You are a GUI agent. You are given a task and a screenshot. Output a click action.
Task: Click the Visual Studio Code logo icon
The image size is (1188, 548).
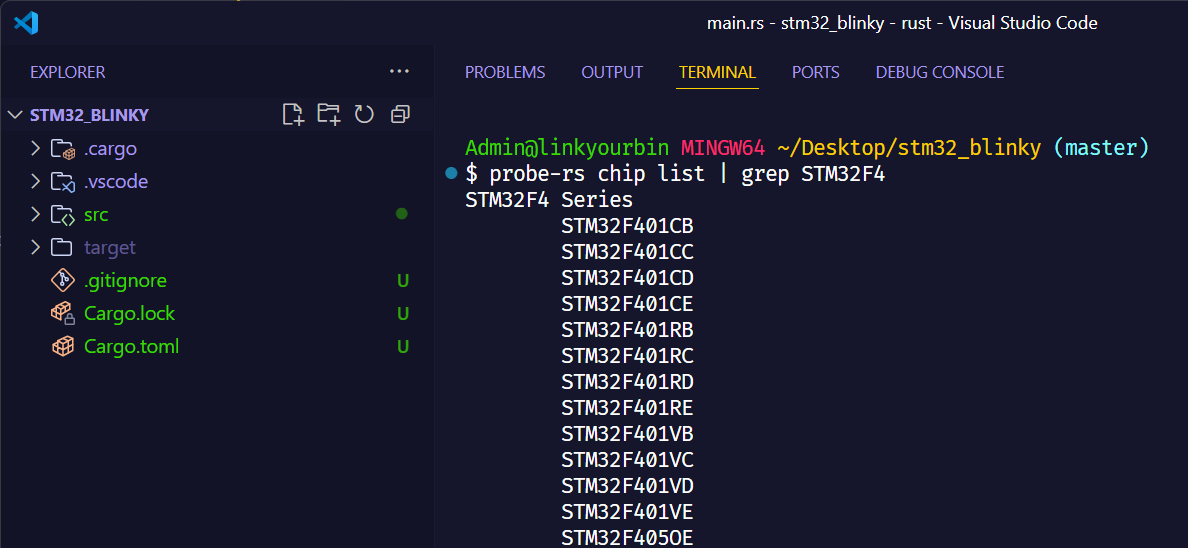click(26, 23)
